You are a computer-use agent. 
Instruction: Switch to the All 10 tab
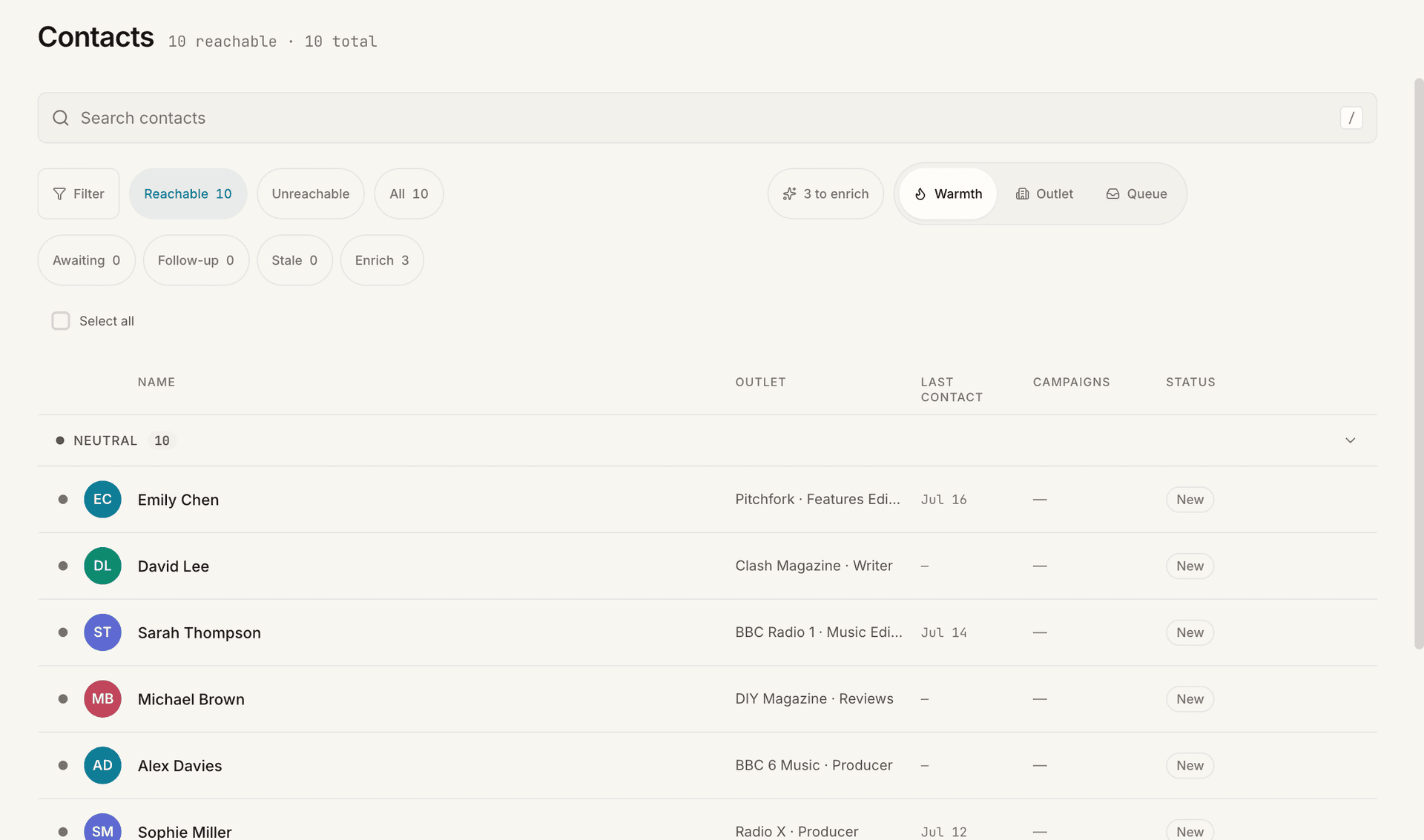click(x=409, y=194)
